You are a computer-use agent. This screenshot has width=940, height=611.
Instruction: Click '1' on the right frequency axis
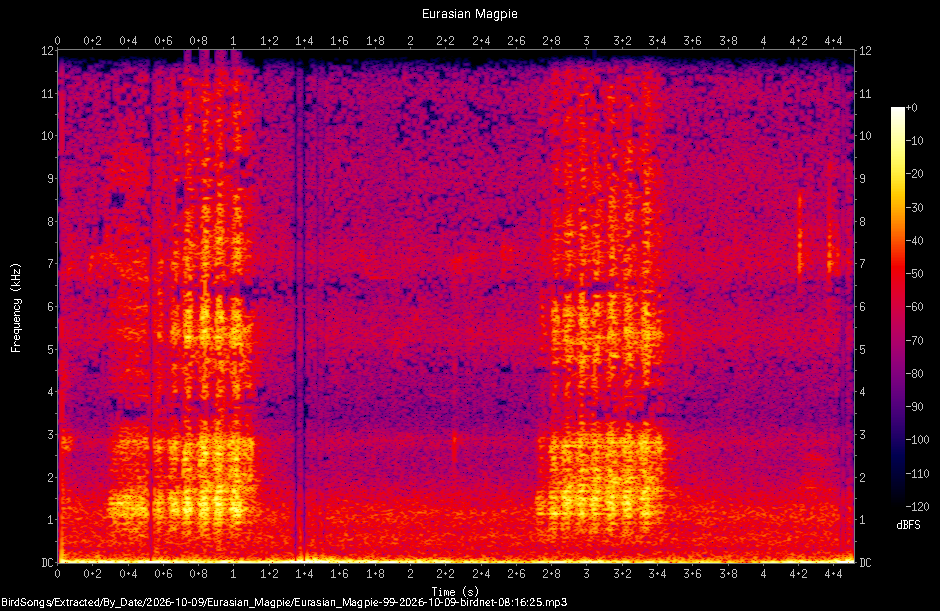tap(863, 520)
